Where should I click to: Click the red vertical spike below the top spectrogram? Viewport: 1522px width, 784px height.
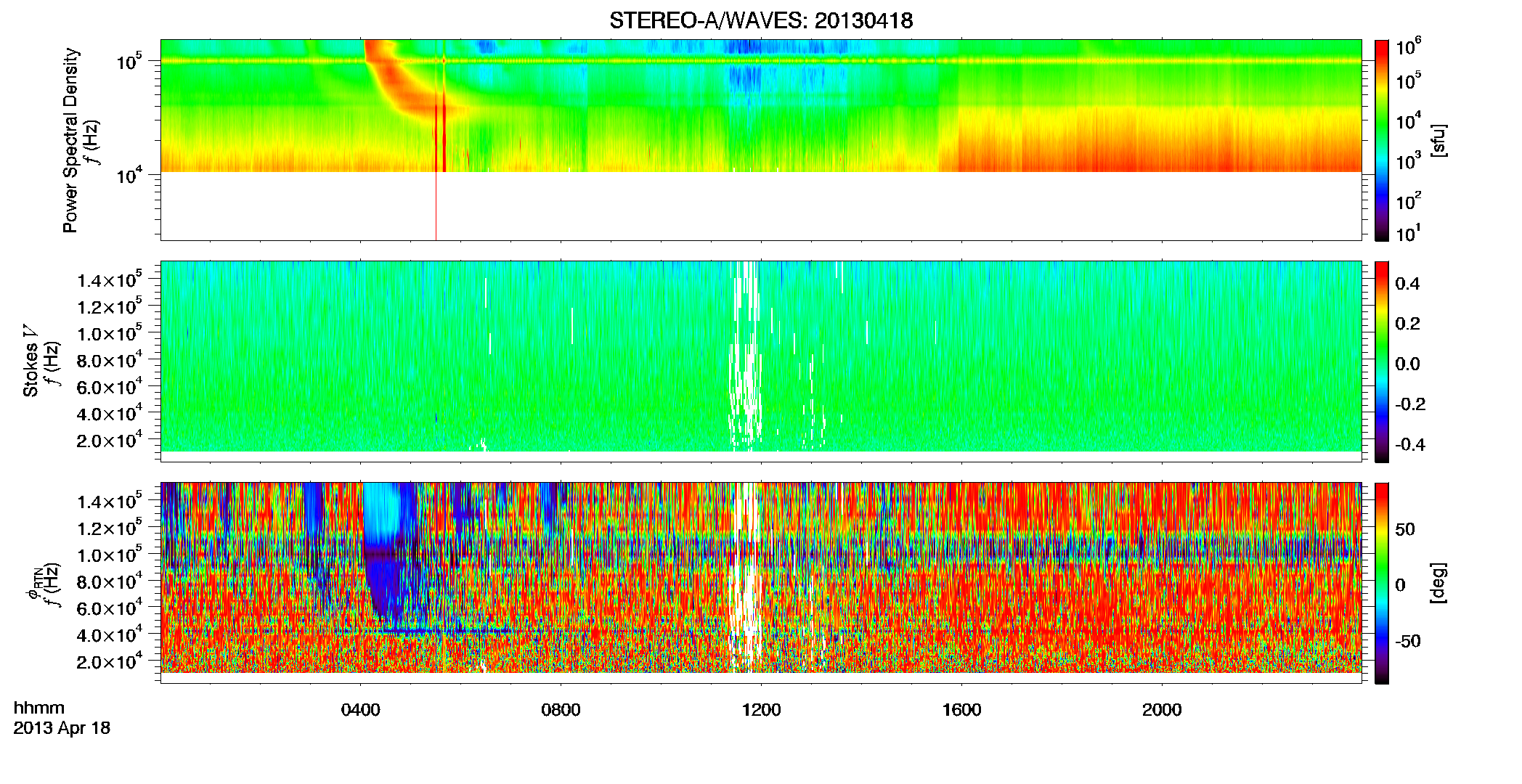coord(436,206)
